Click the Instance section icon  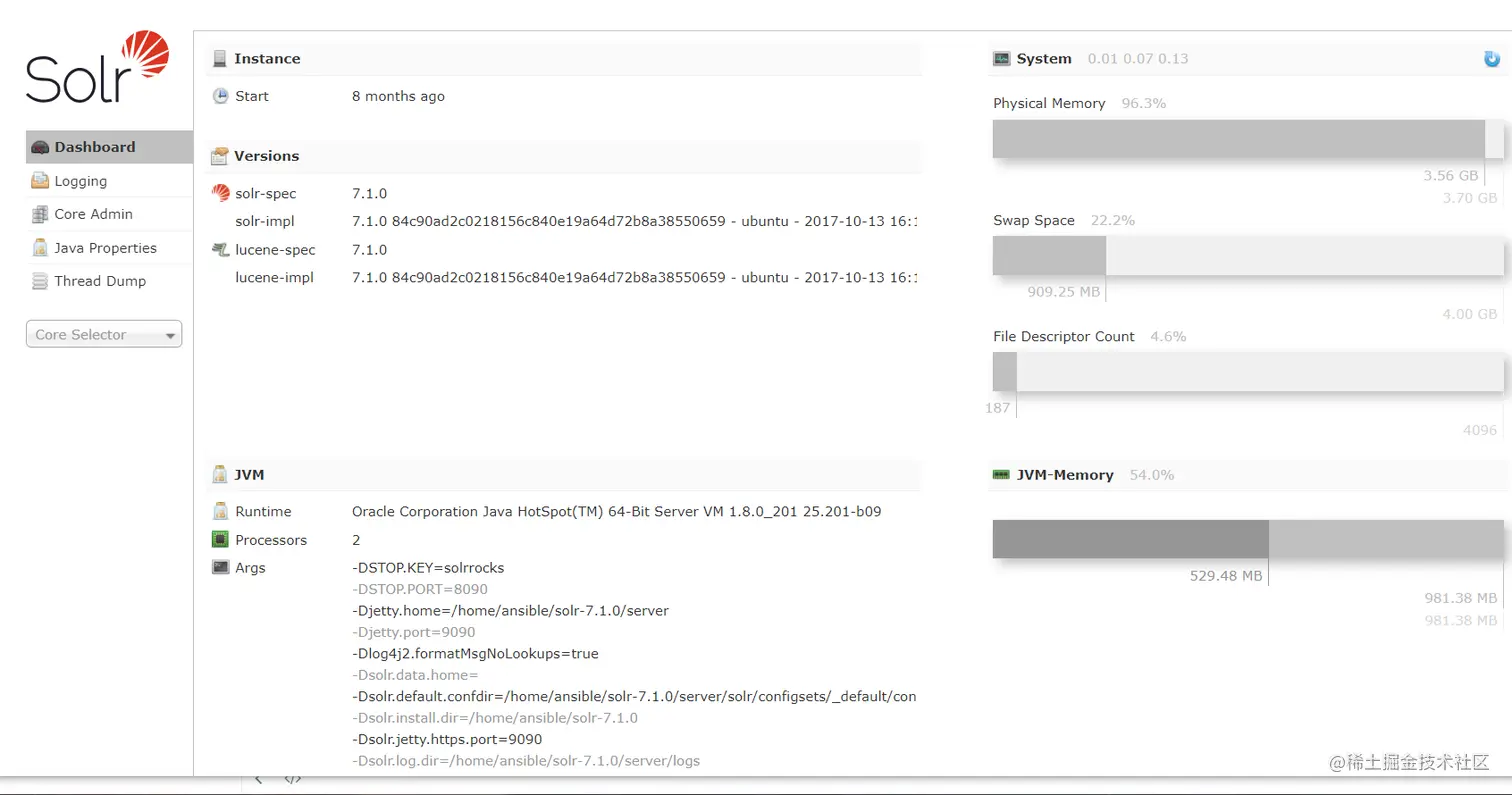pos(219,59)
